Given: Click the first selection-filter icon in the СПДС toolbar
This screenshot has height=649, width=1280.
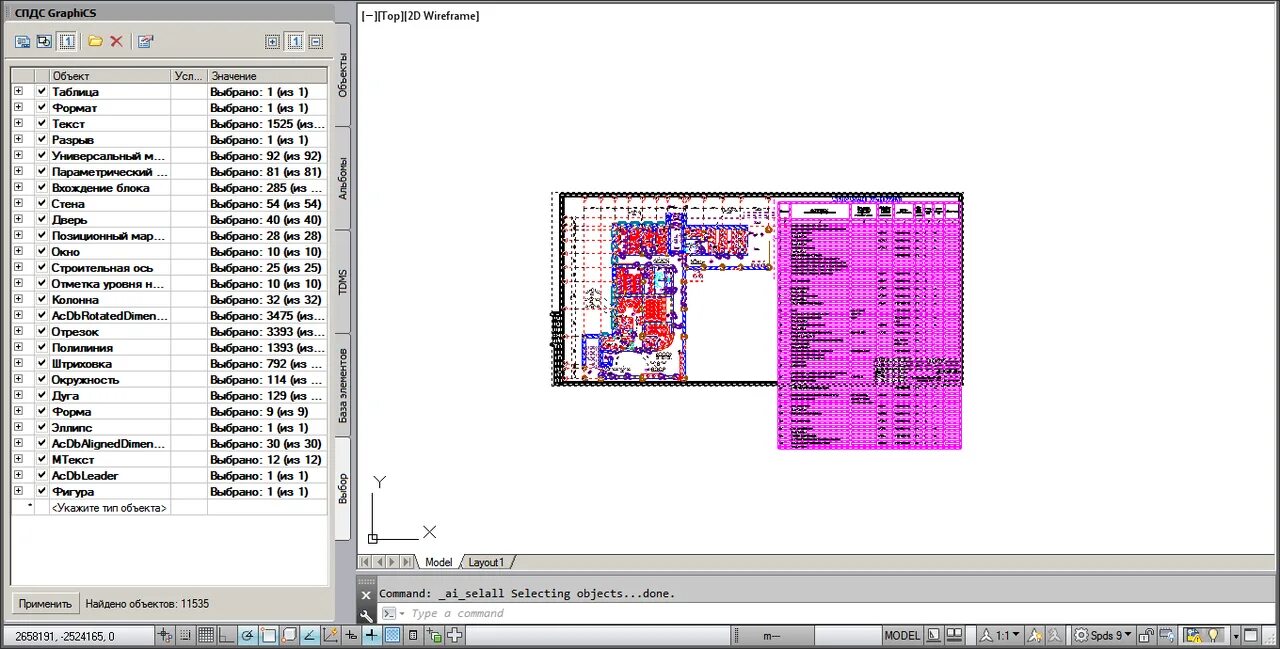Looking at the screenshot, I should coord(23,41).
